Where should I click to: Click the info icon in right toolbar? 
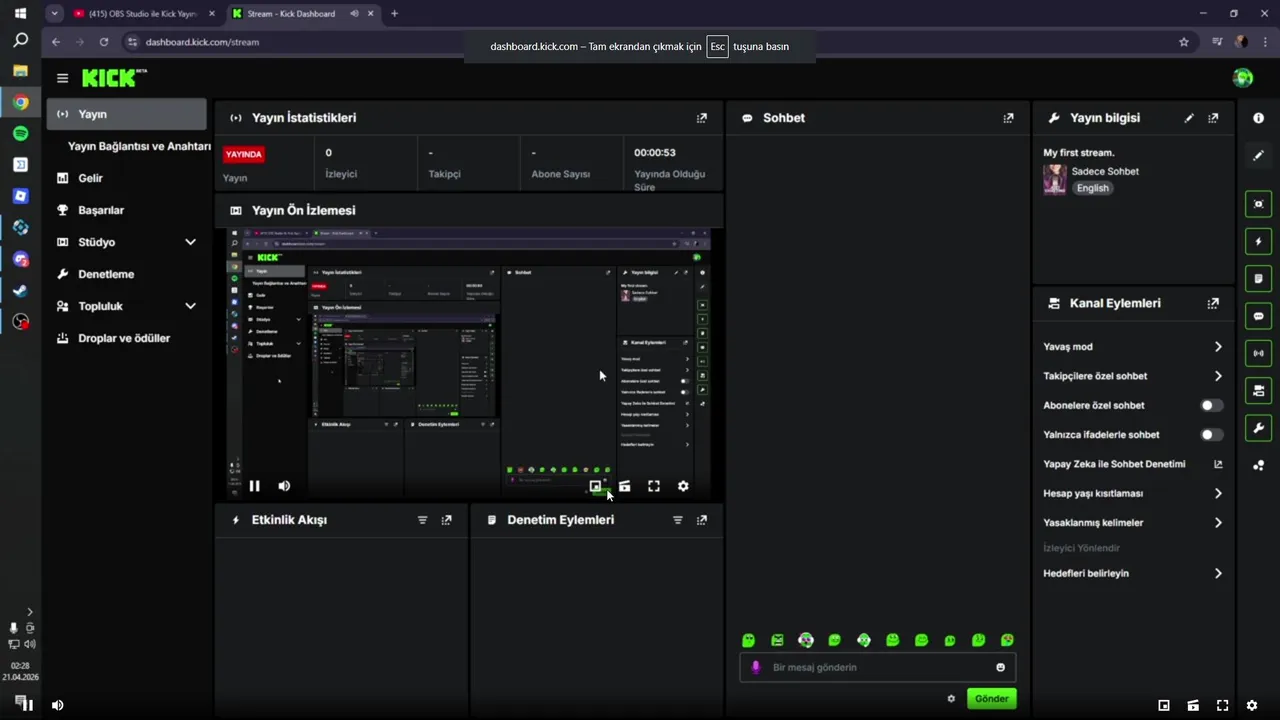coord(1258,118)
